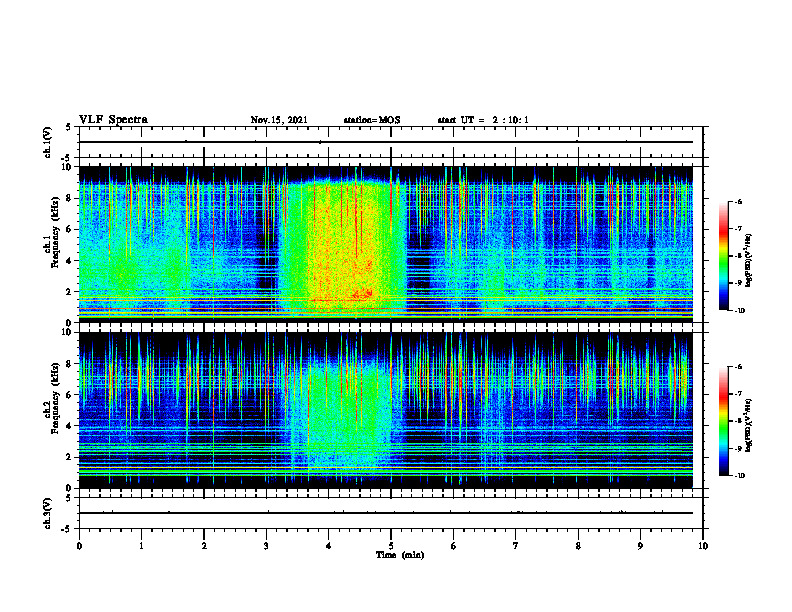
Task: Click the ch.2 color bar PSD unit label
Action: (749, 425)
